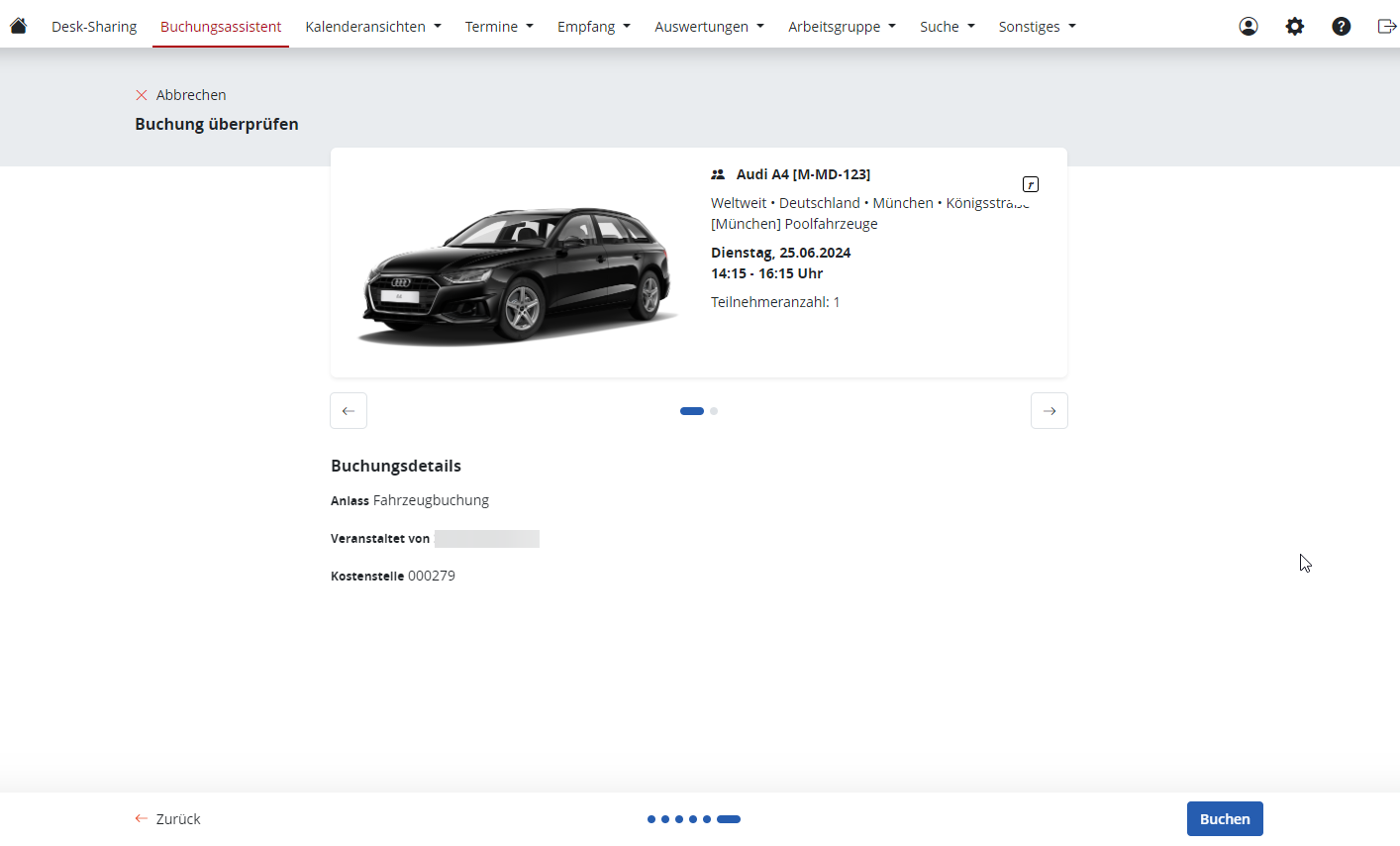The height and width of the screenshot is (846, 1400).
Task: Click the 'Buchungsdetails' heading
Action: [396, 466]
